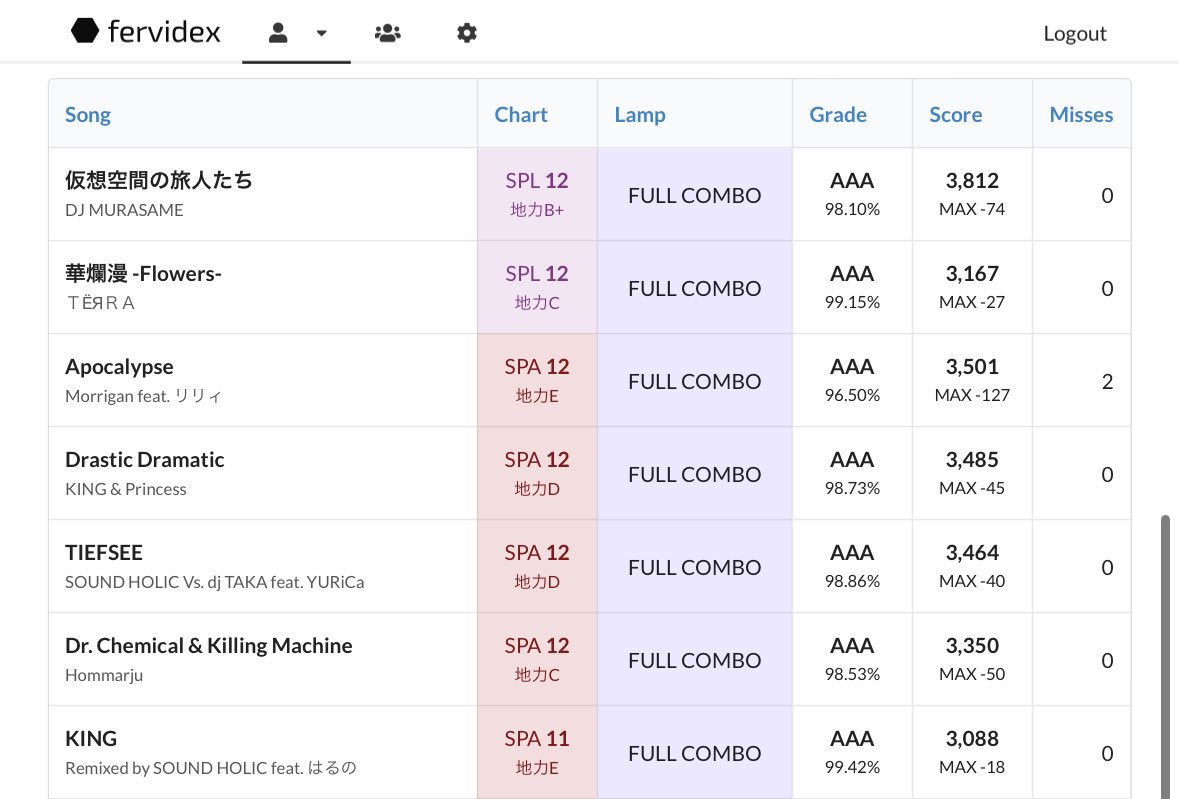The width and height of the screenshot is (1179, 799).
Task: Click the Logout link
Action: (1074, 33)
